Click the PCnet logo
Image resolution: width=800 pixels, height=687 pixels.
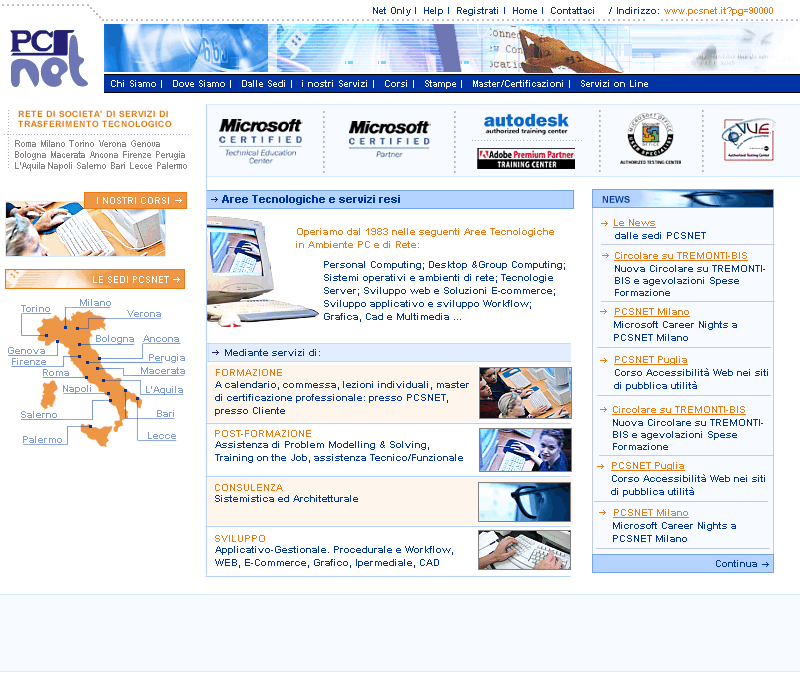[49, 58]
